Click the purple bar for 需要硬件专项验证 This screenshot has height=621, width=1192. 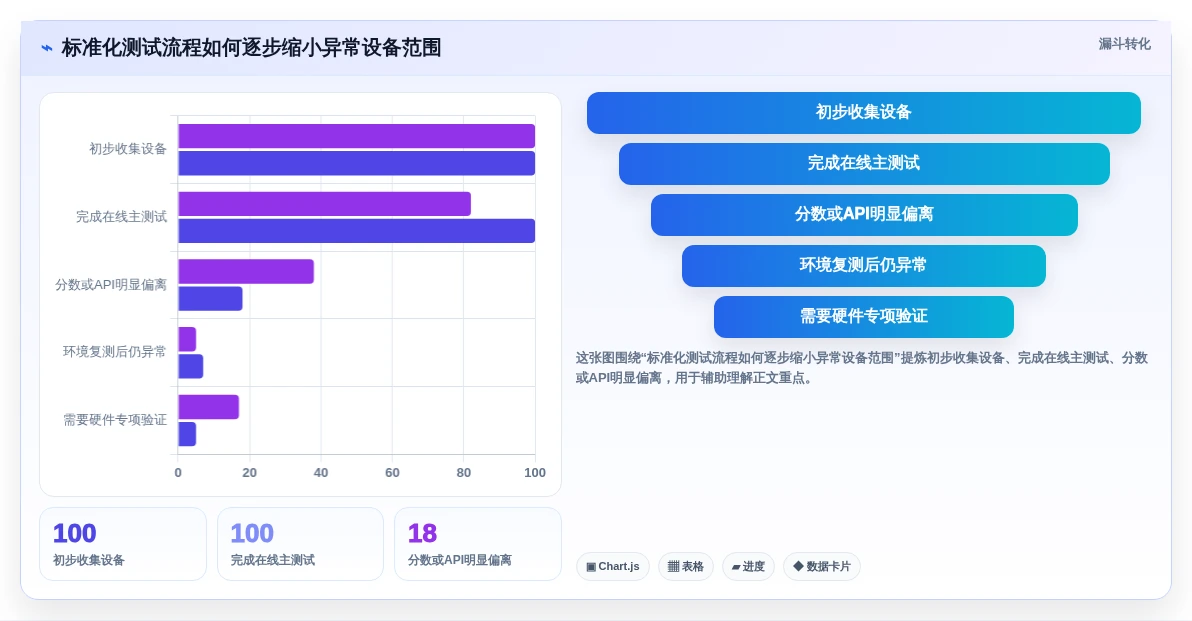pos(209,407)
